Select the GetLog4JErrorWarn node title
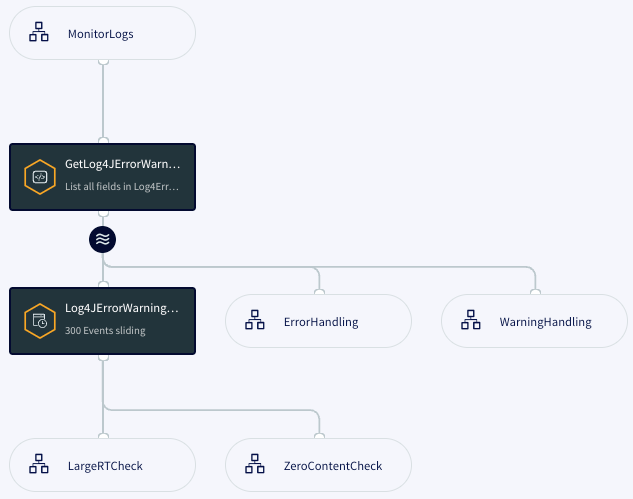This screenshot has height=499, width=633. [x=122, y=164]
